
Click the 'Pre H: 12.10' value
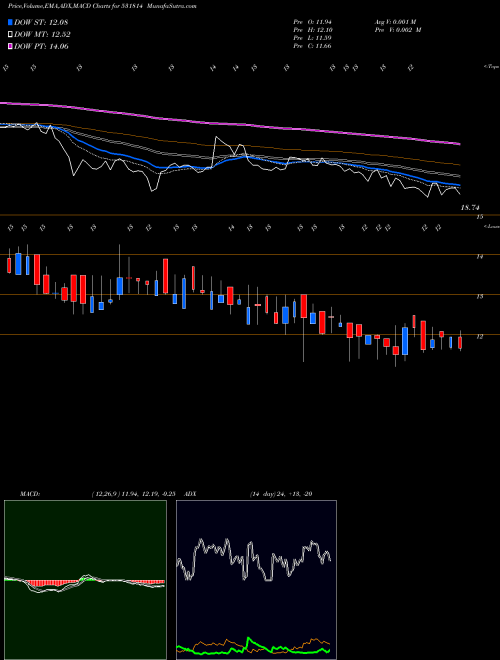pos(312,30)
